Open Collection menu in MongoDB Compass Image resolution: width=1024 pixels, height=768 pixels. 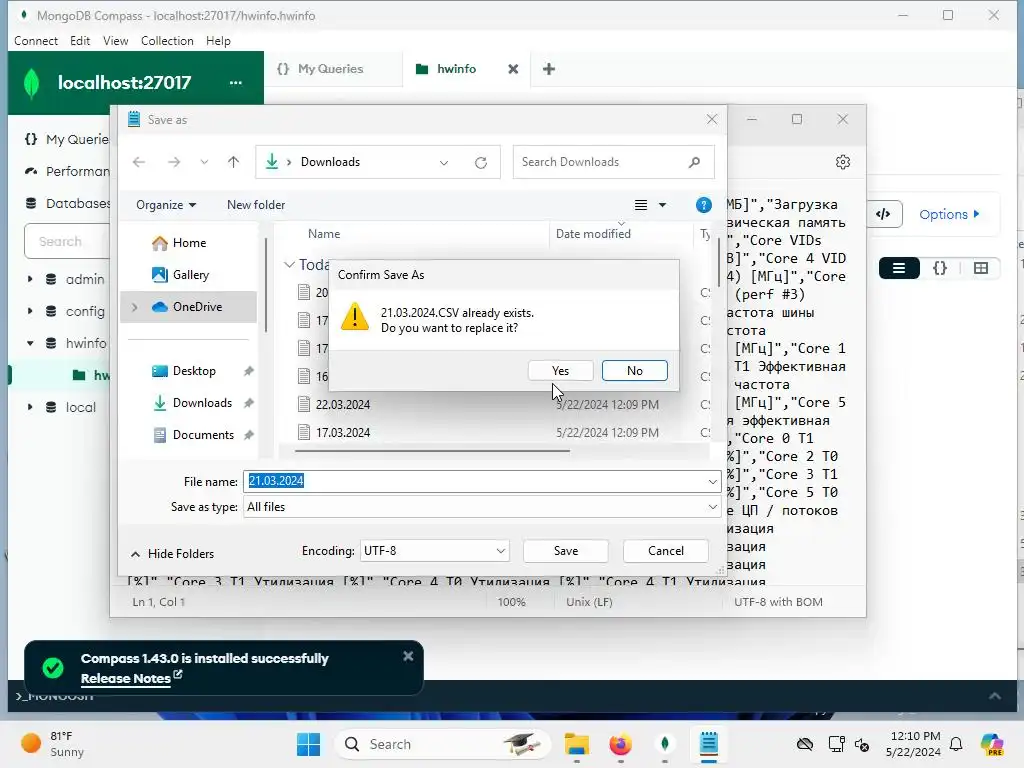coord(167,40)
